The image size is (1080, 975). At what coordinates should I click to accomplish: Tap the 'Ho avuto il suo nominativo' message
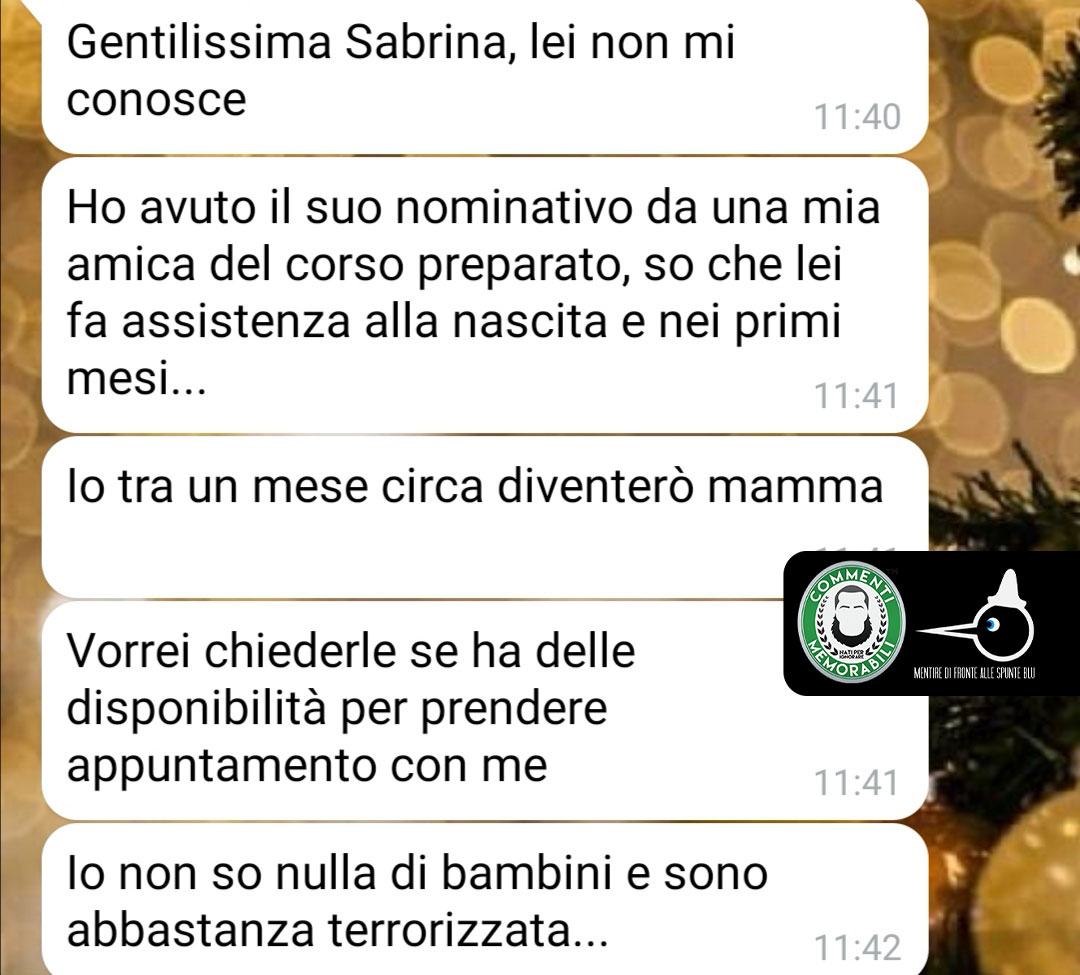(485, 295)
